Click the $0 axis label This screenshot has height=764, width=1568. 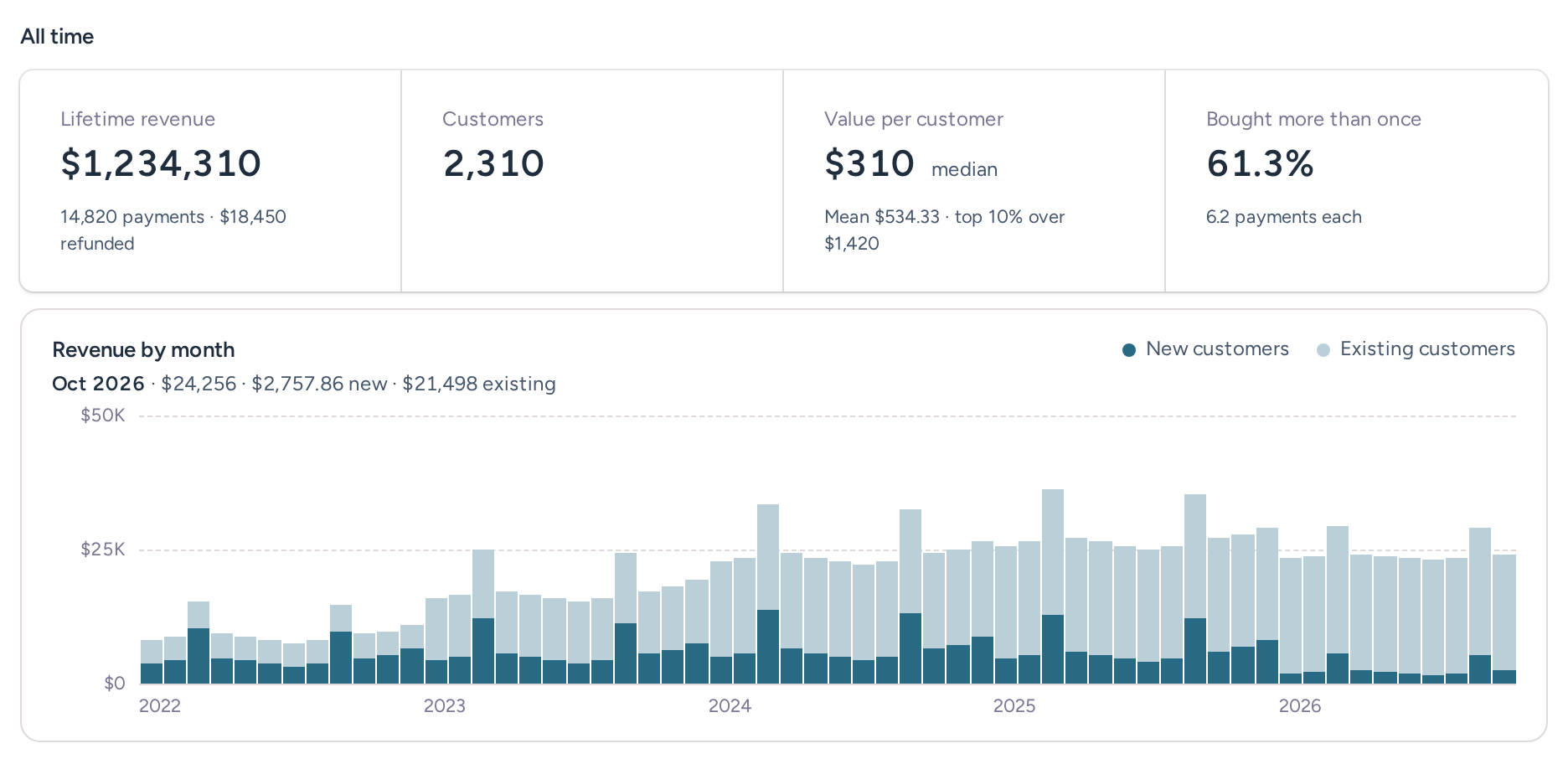pos(115,684)
